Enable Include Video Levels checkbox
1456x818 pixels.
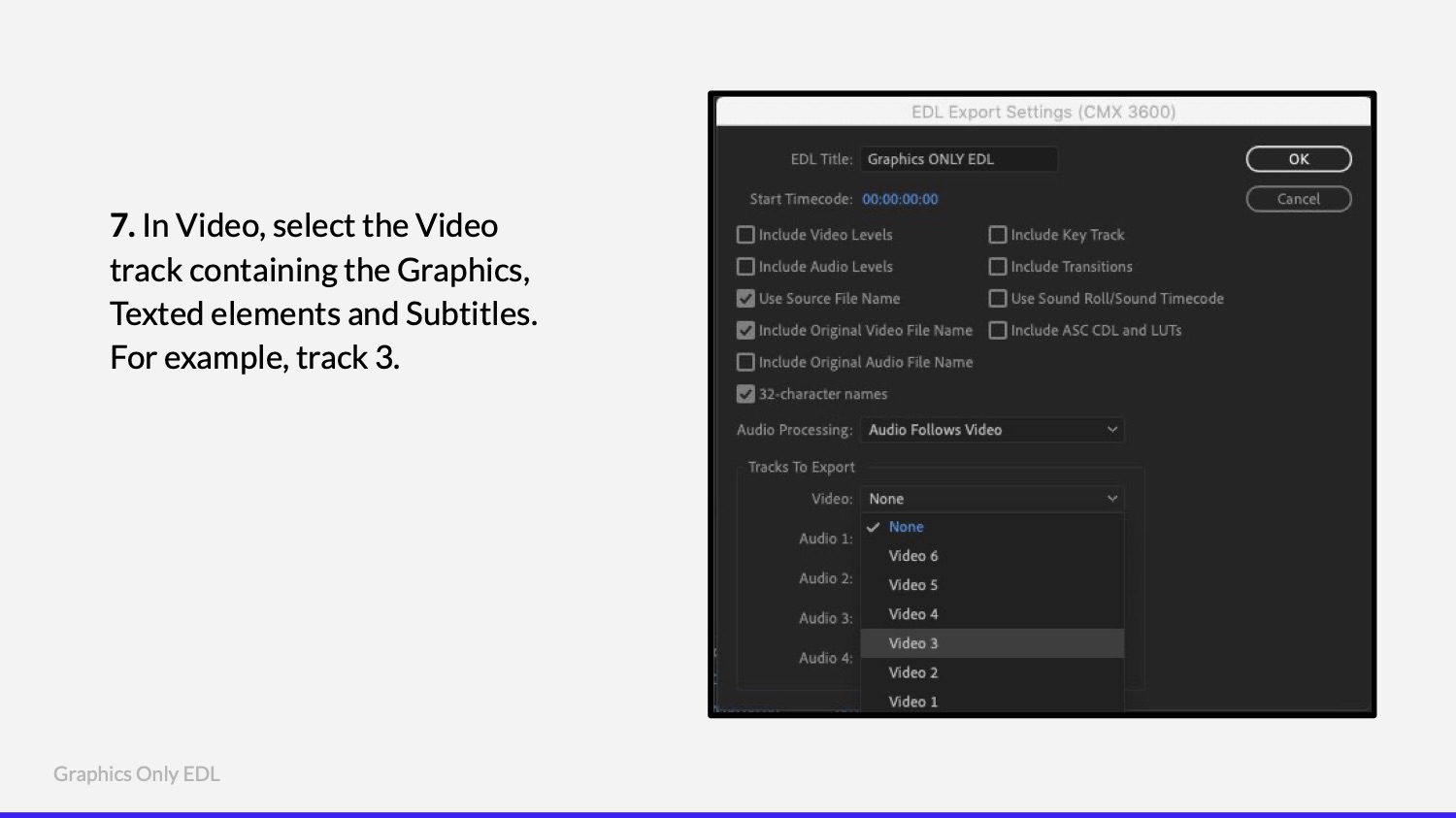pyautogui.click(x=745, y=235)
